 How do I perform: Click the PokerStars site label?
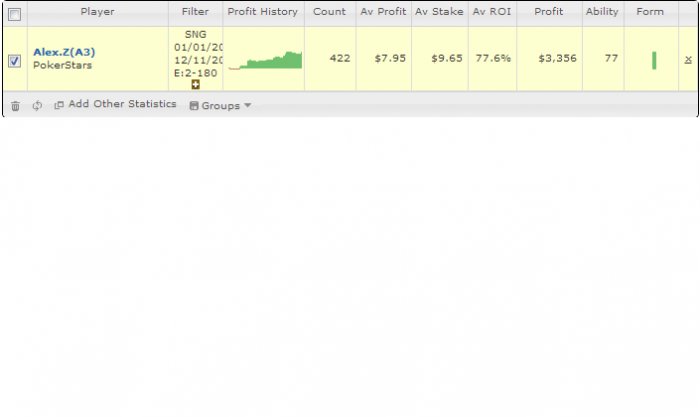(x=62, y=65)
